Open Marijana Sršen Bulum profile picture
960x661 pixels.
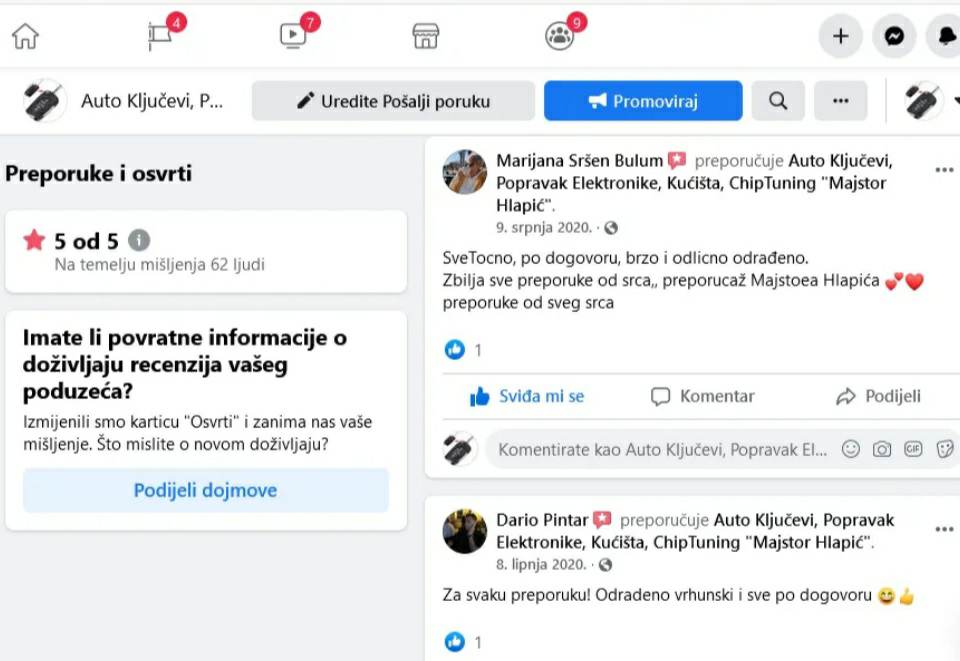point(465,172)
